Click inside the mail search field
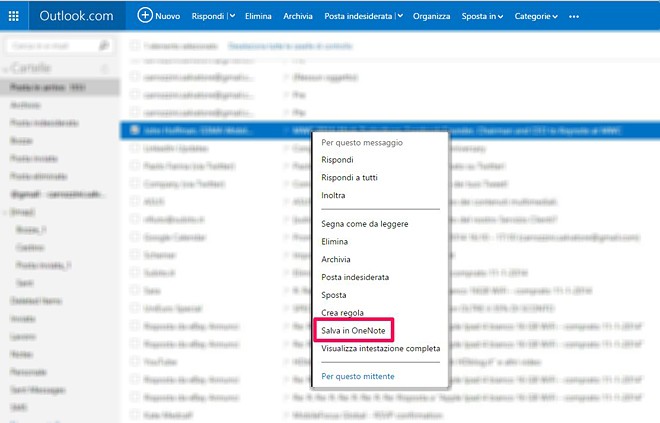The width and height of the screenshot is (660, 423). click(50, 46)
